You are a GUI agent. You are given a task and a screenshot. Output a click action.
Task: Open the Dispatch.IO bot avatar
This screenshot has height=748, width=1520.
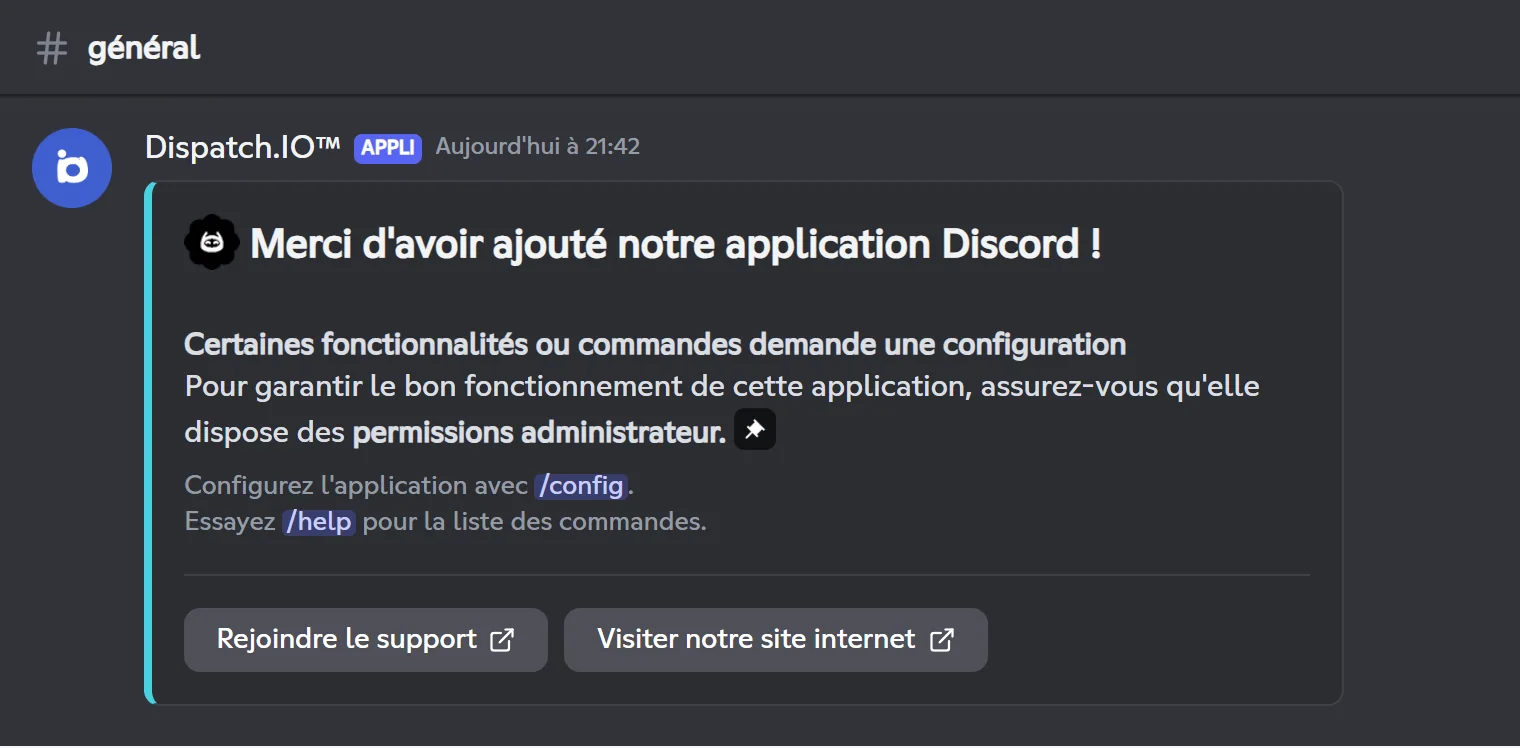coord(72,168)
